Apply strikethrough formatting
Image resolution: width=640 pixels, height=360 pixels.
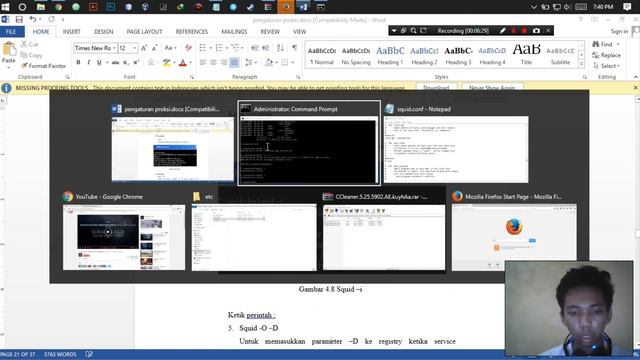[116, 62]
